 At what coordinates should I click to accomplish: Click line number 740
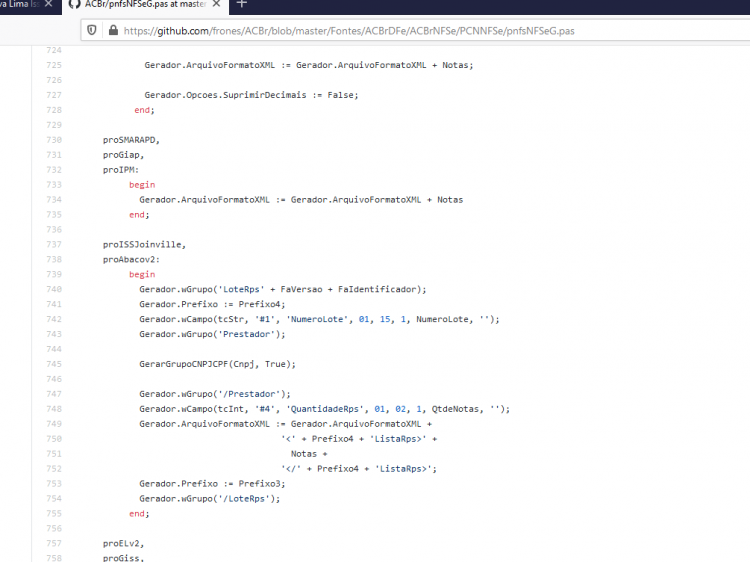54,289
